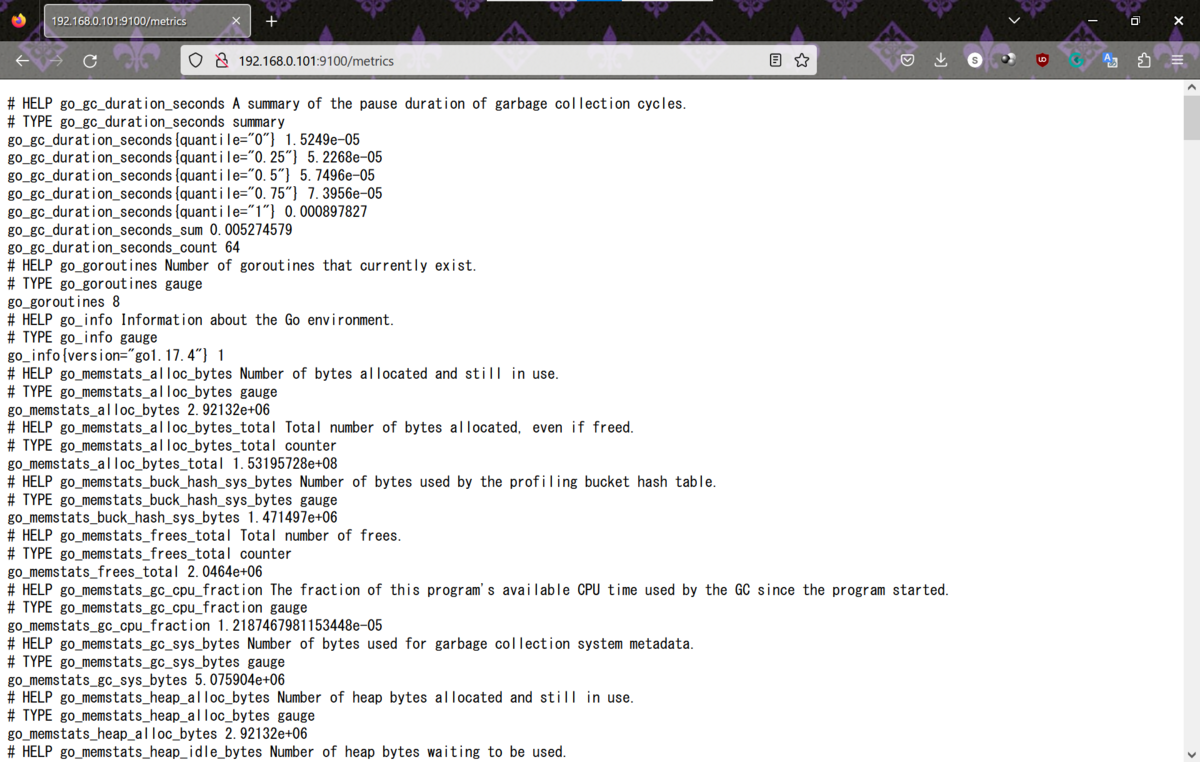
Task: Open the Grammarly extension
Action: 1076,60
